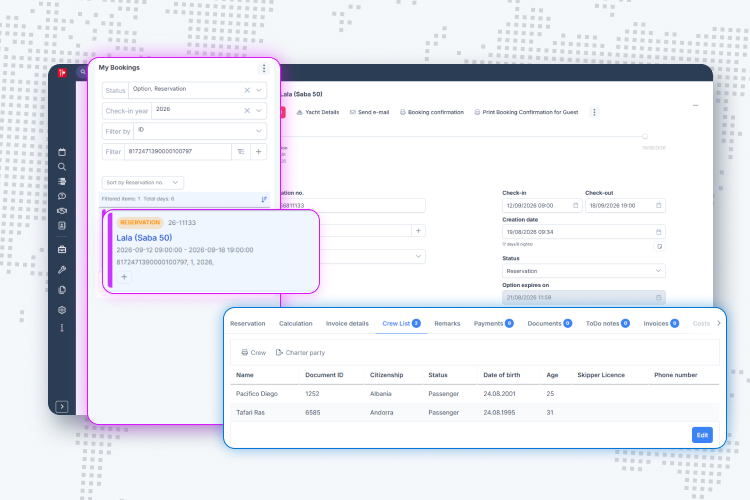Open the Sort by Reservation no. dropdown

click(x=143, y=182)
